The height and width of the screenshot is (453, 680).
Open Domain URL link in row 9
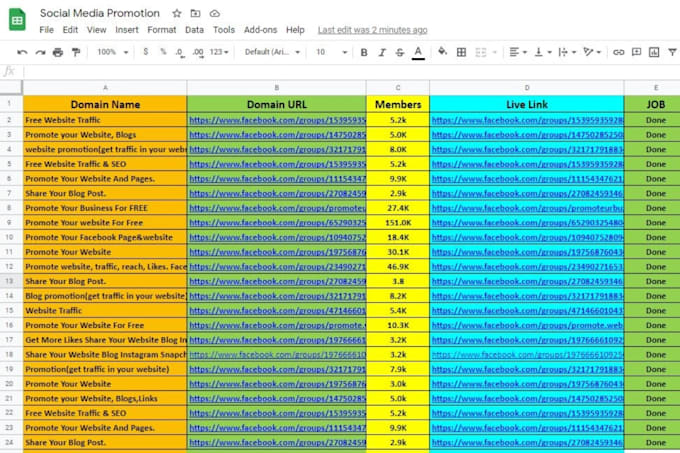277,223
